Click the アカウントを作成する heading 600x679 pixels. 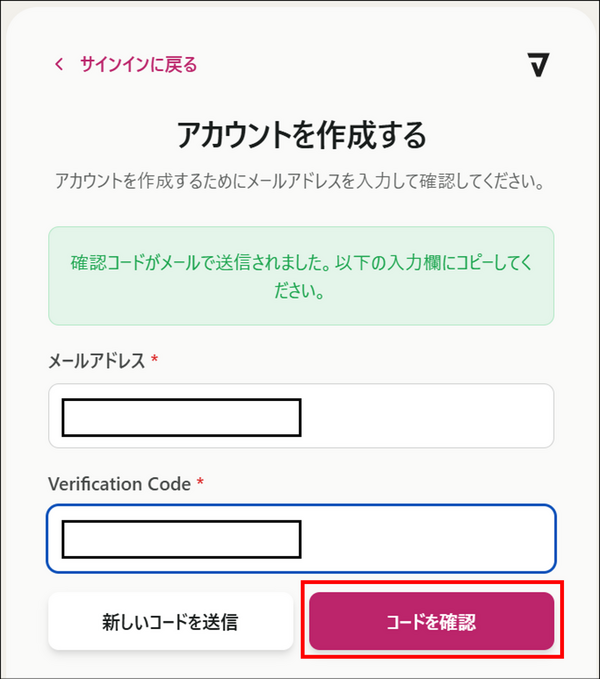[x=301, y=133]
